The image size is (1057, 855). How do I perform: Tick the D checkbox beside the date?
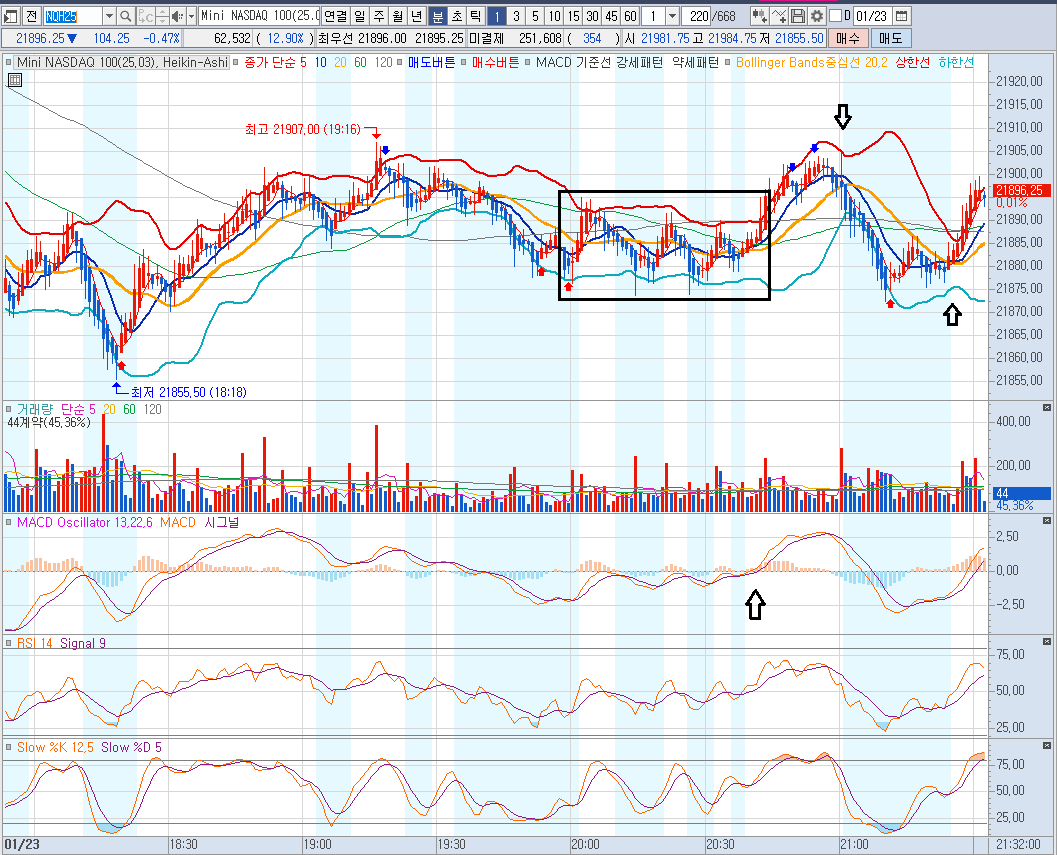pyautogui.click(x=836, y=16)
